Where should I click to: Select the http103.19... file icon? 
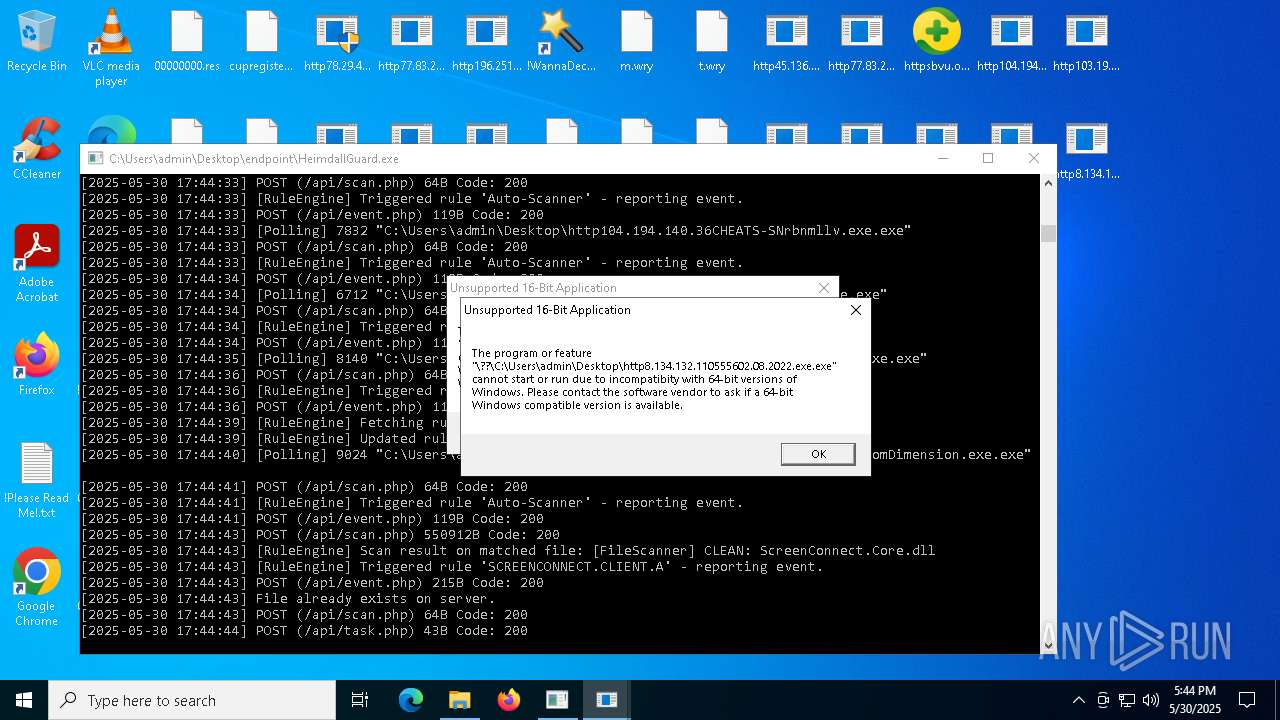pyautogui.click(x=1086, y=42)
